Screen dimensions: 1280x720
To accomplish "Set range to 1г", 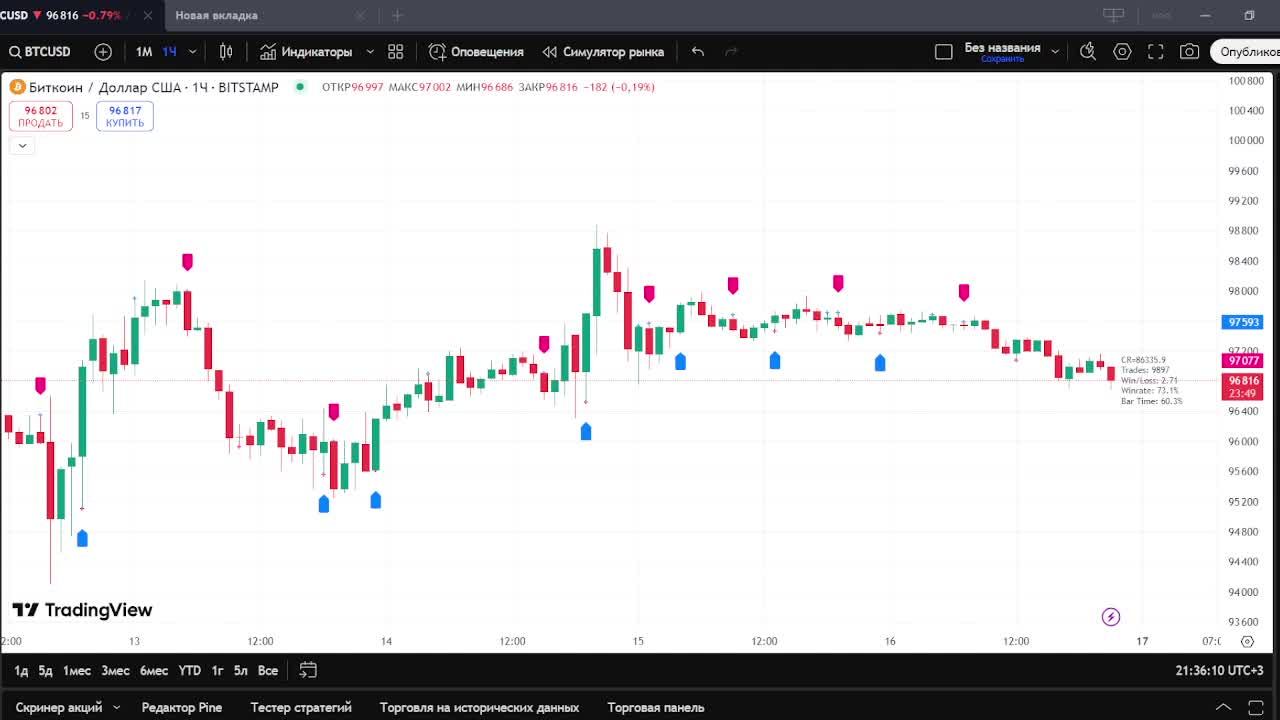I will [217, 670].
